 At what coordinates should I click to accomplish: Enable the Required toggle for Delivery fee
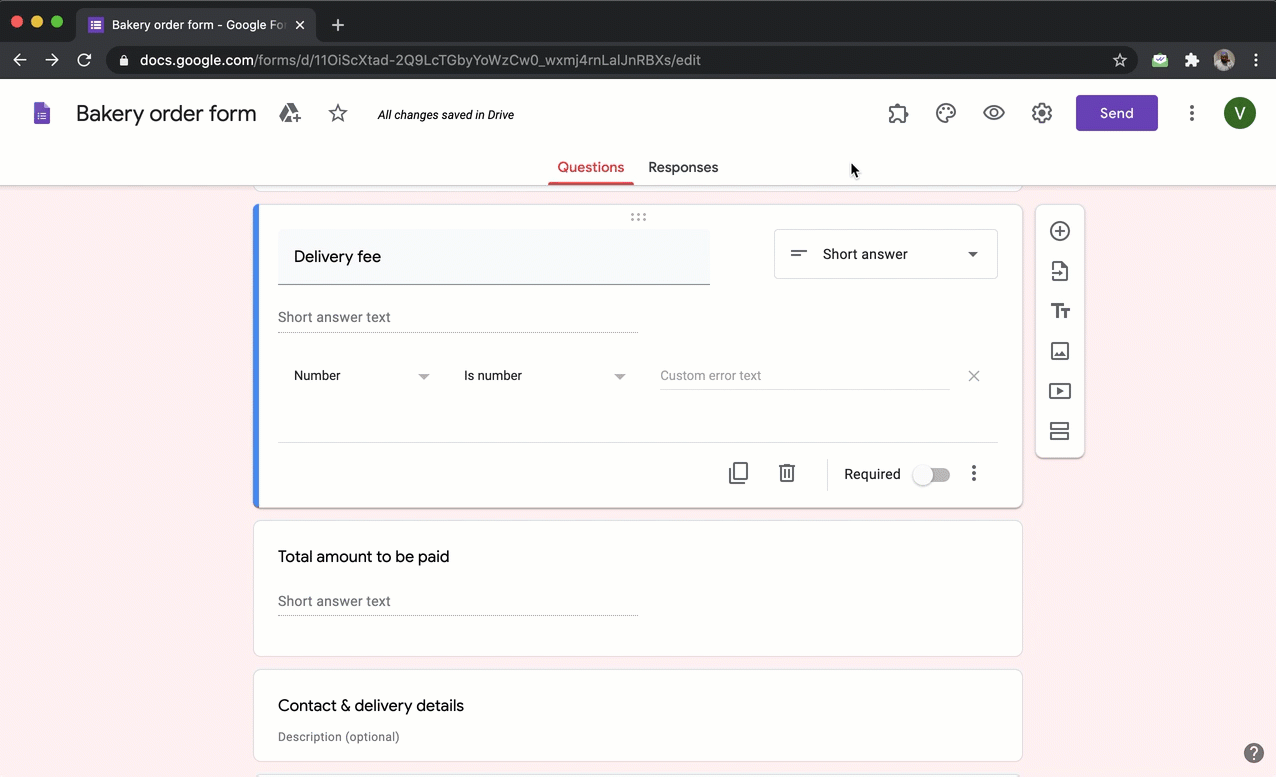coord(930,474)
